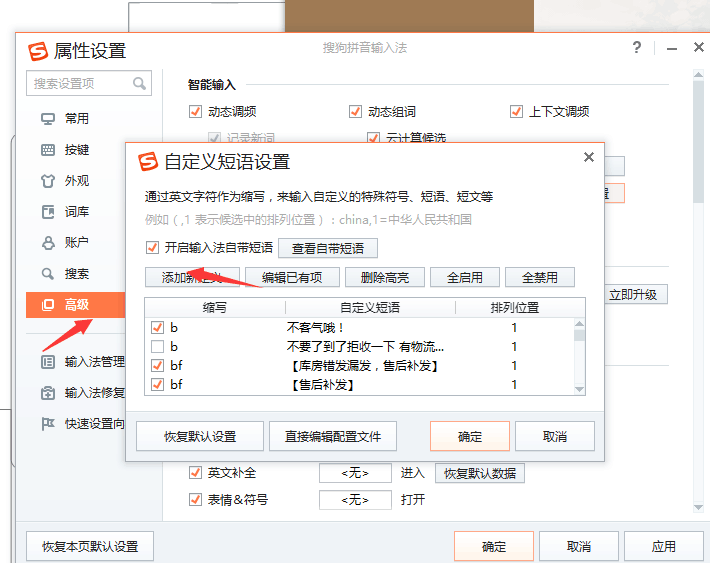Uncheck the row b 不客气哦！
This screenshot has height=563, width=710.
coord(157,327)
